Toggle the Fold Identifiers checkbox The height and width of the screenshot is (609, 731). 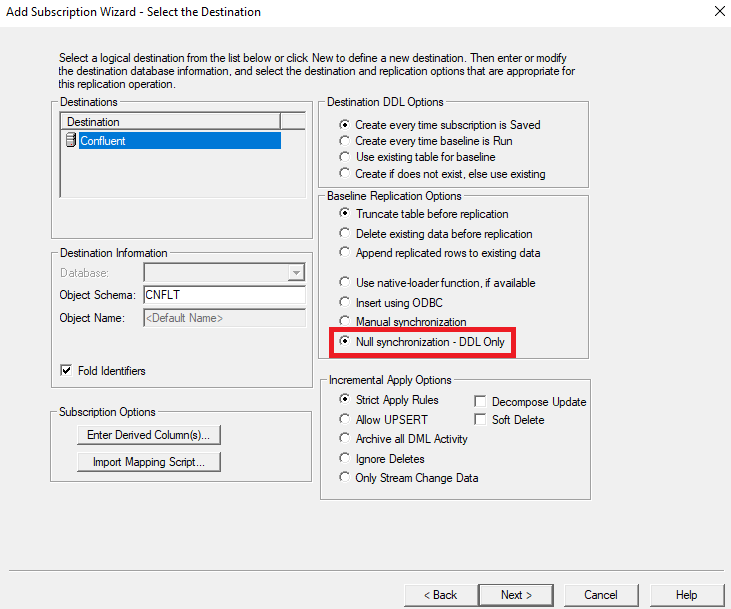pos(67,371)
